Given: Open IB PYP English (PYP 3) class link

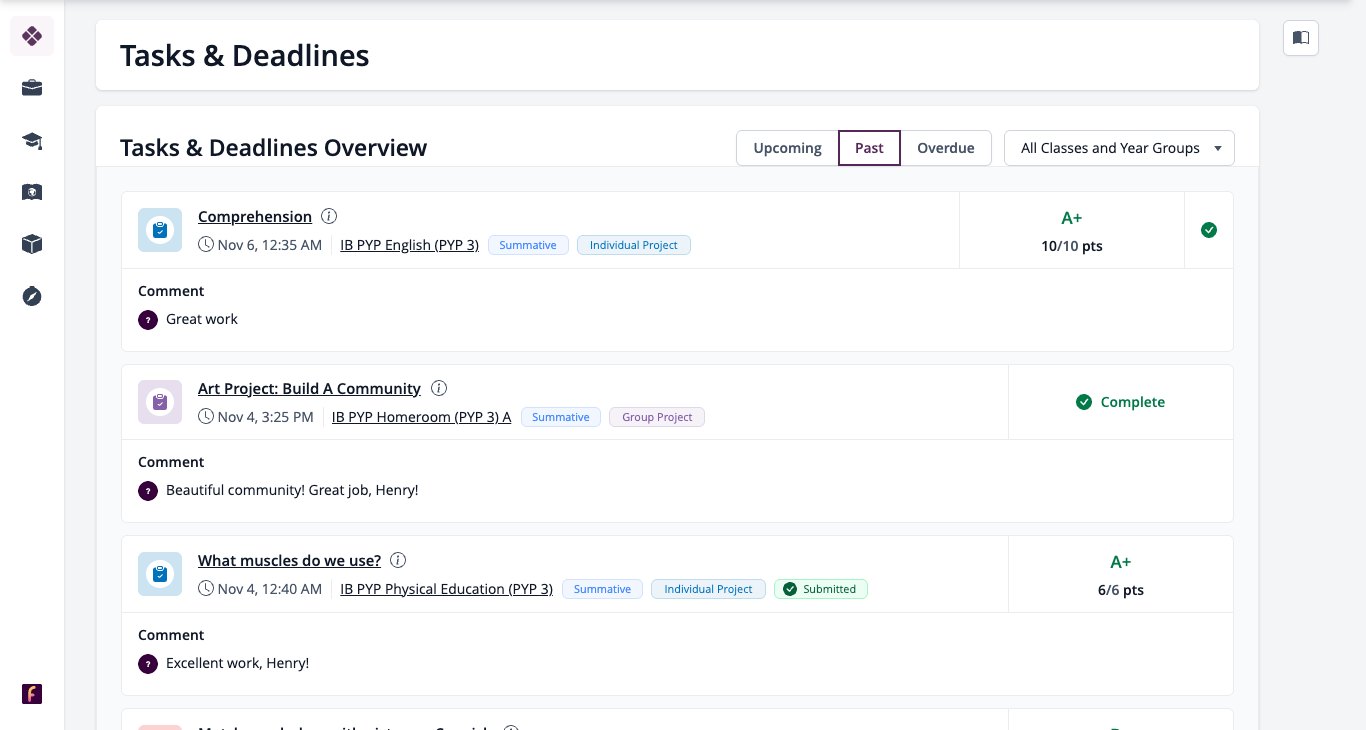Looking at the screenshot, I should pyautogui.click(x=410, y=245).
